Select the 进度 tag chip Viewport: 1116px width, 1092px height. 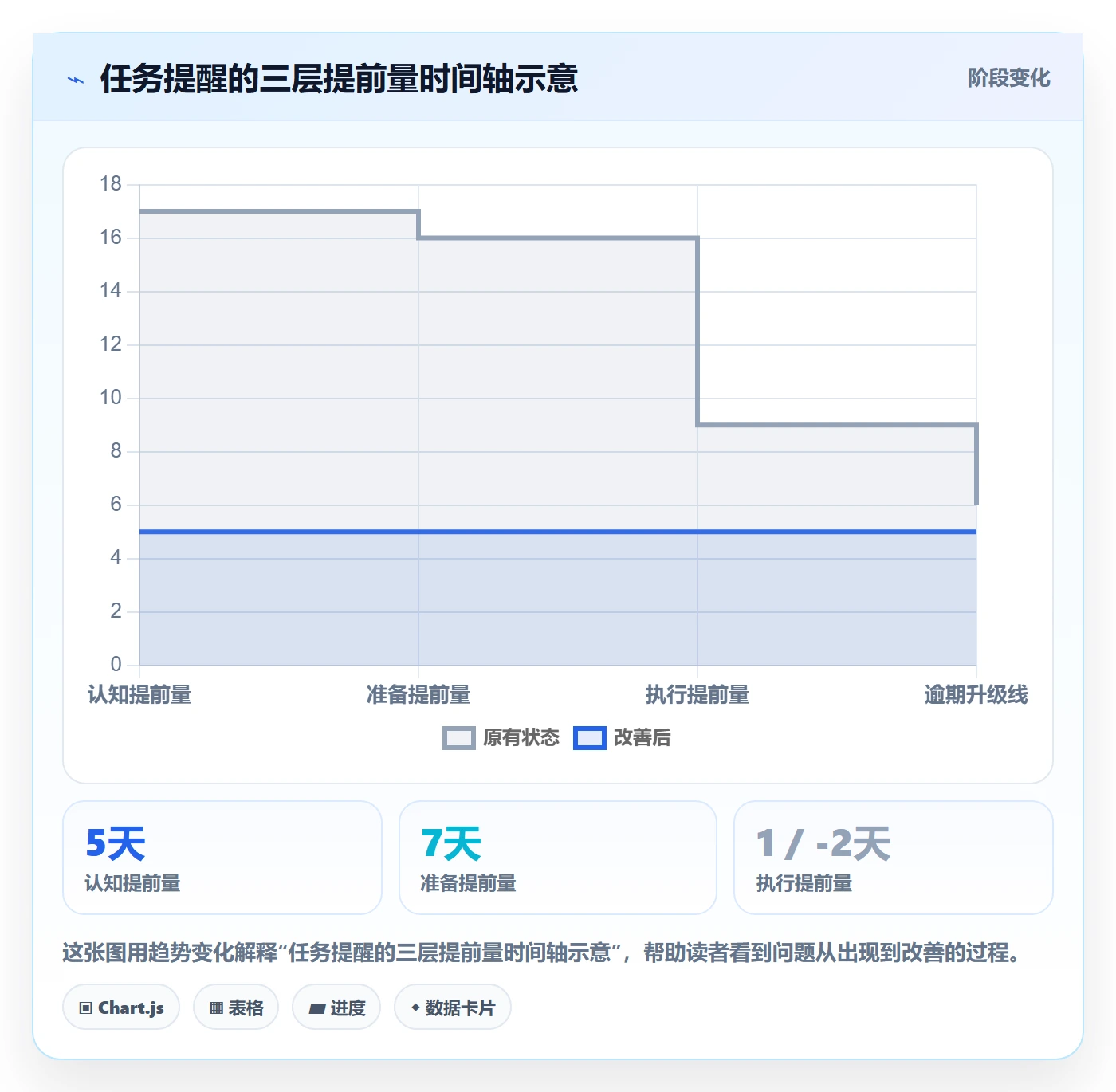click(x=336, y=1008)
